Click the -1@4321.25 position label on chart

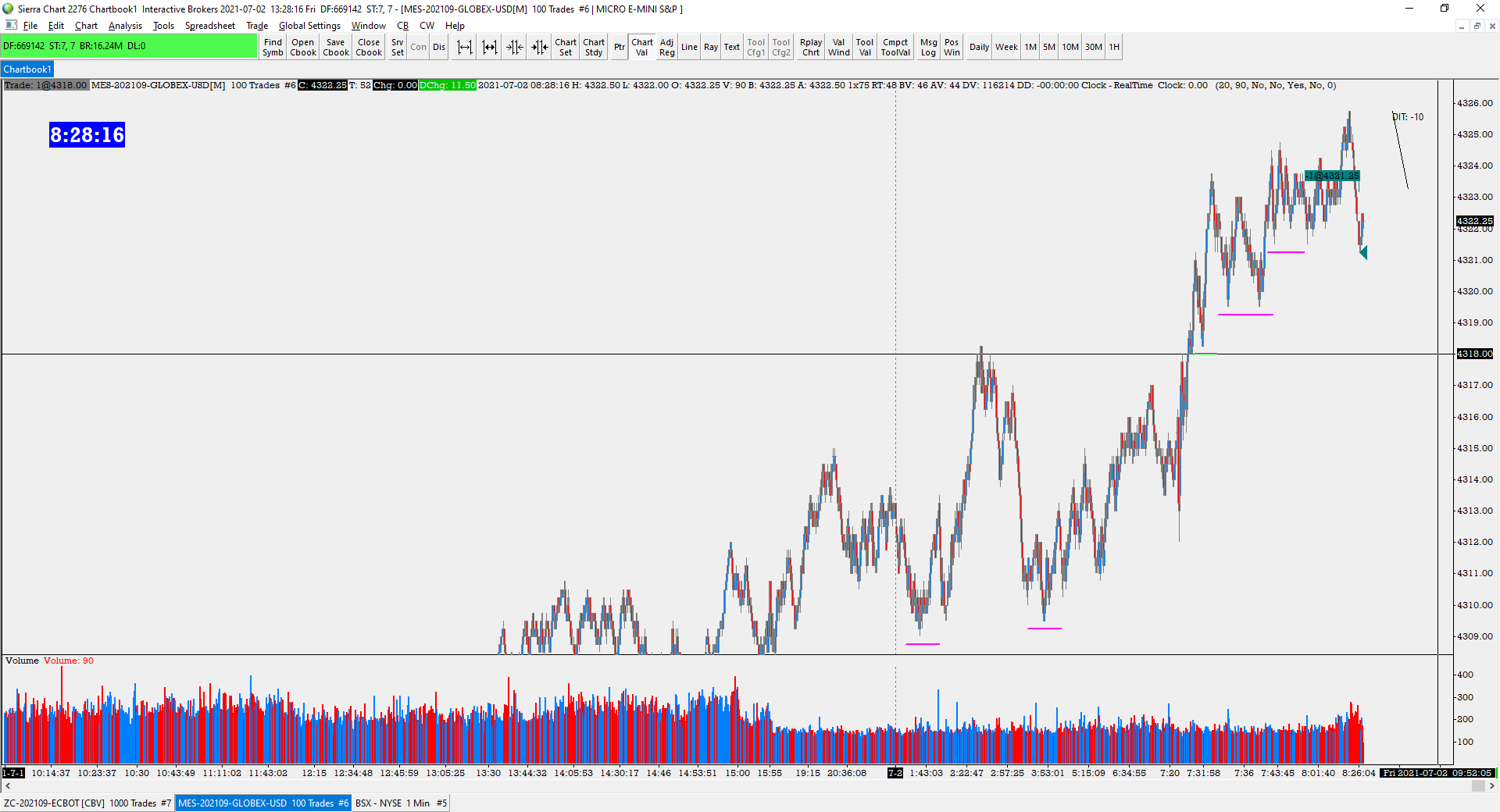[1333, 176]
